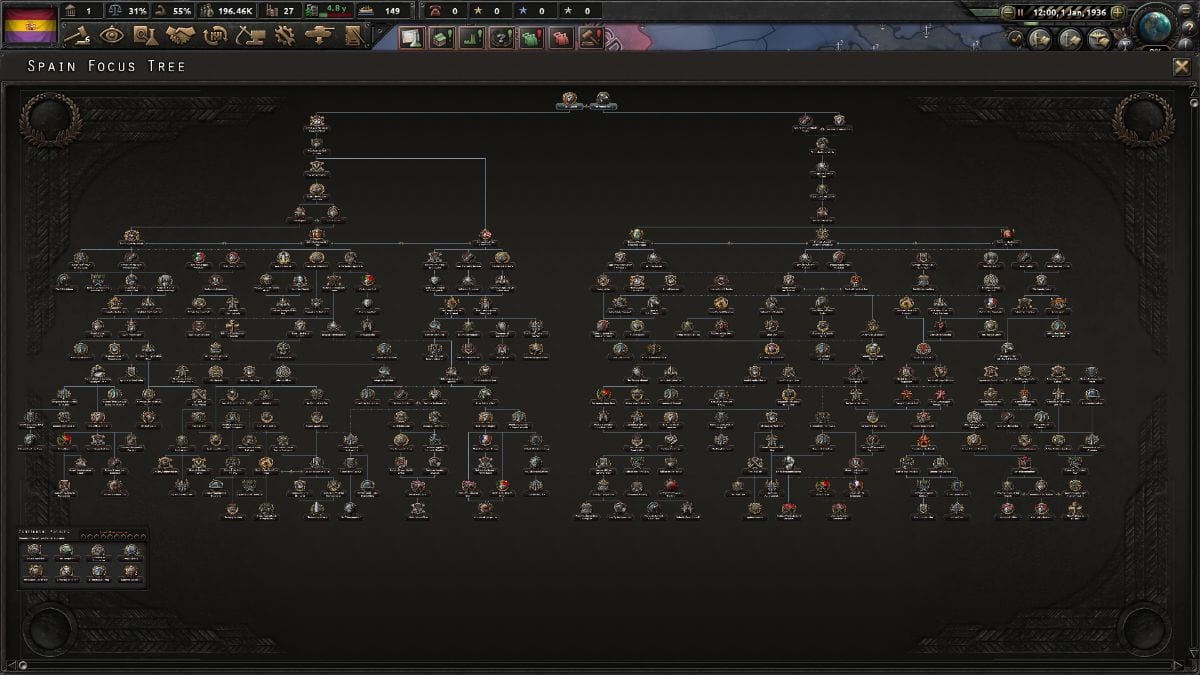This screenshot has height=675, width=1200.
Task: Open Diplomacy via the handshake icon
Action: pos(180,37)
